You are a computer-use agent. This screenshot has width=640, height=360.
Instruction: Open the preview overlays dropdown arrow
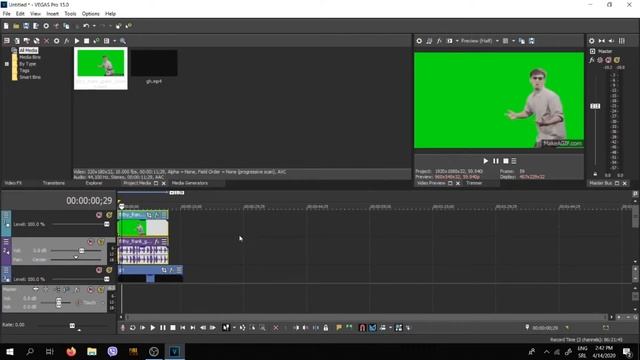tap(513, 41)
